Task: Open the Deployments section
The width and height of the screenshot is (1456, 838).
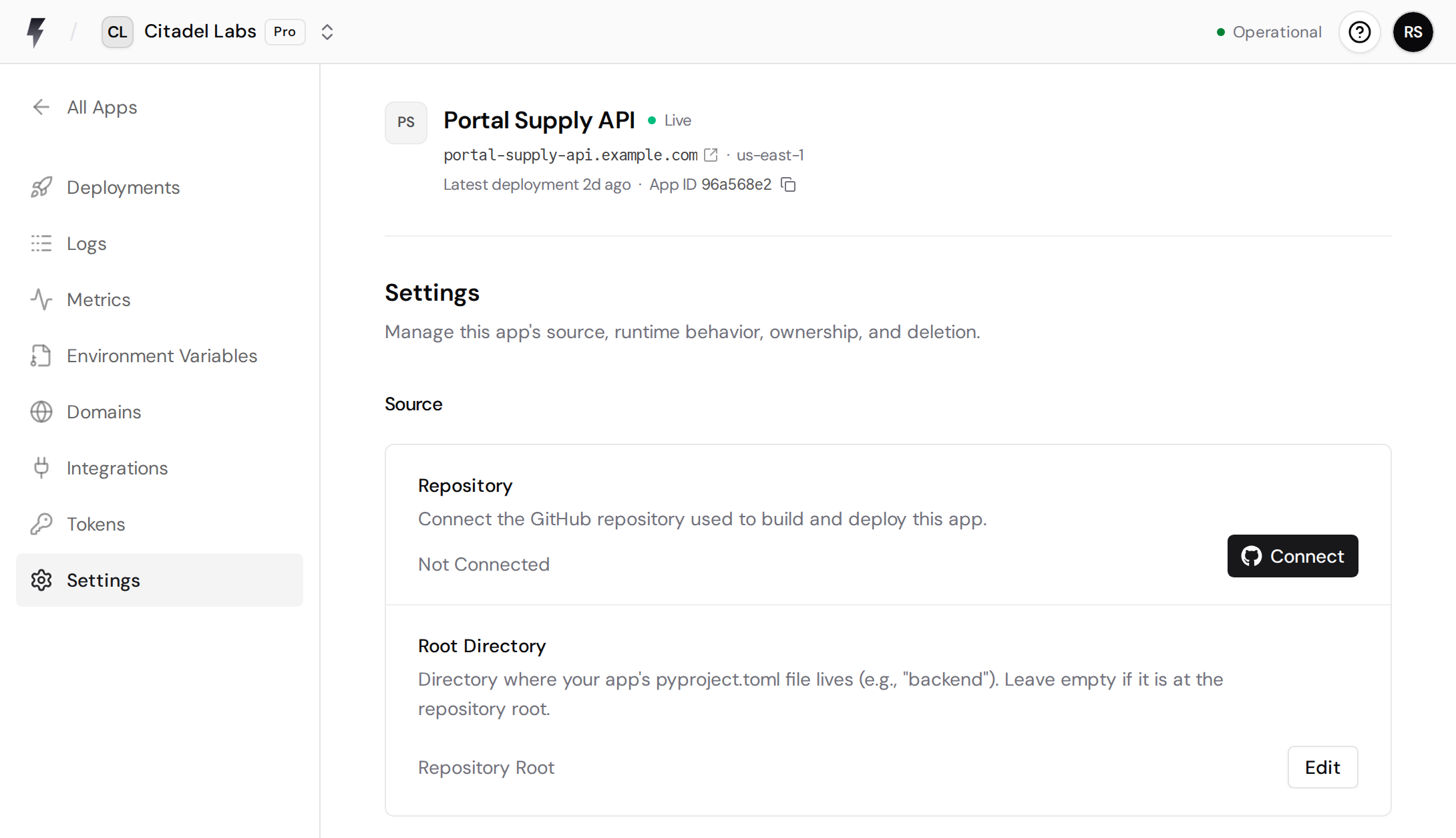Action: point(160,187)
